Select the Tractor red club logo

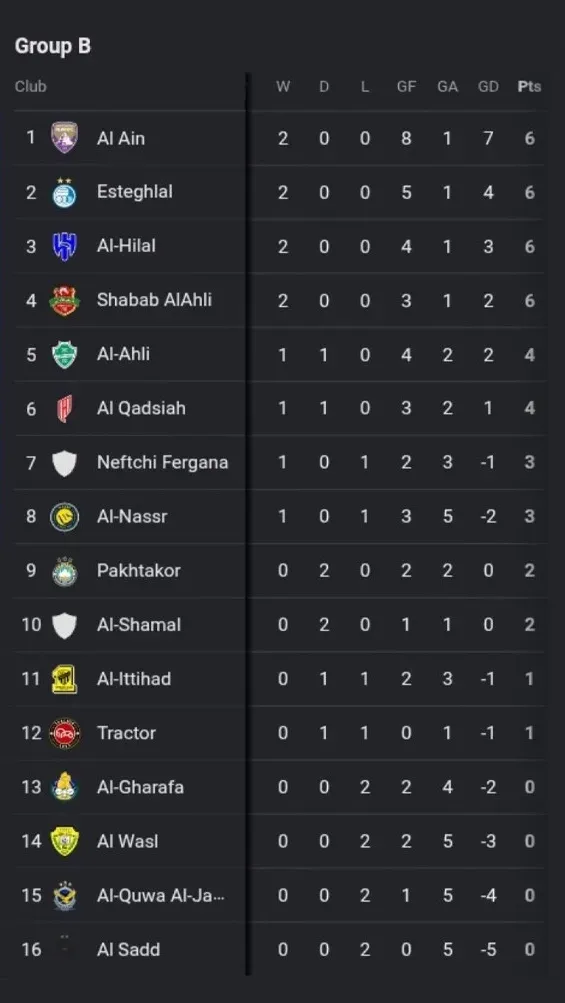click(x=65, y=734)
